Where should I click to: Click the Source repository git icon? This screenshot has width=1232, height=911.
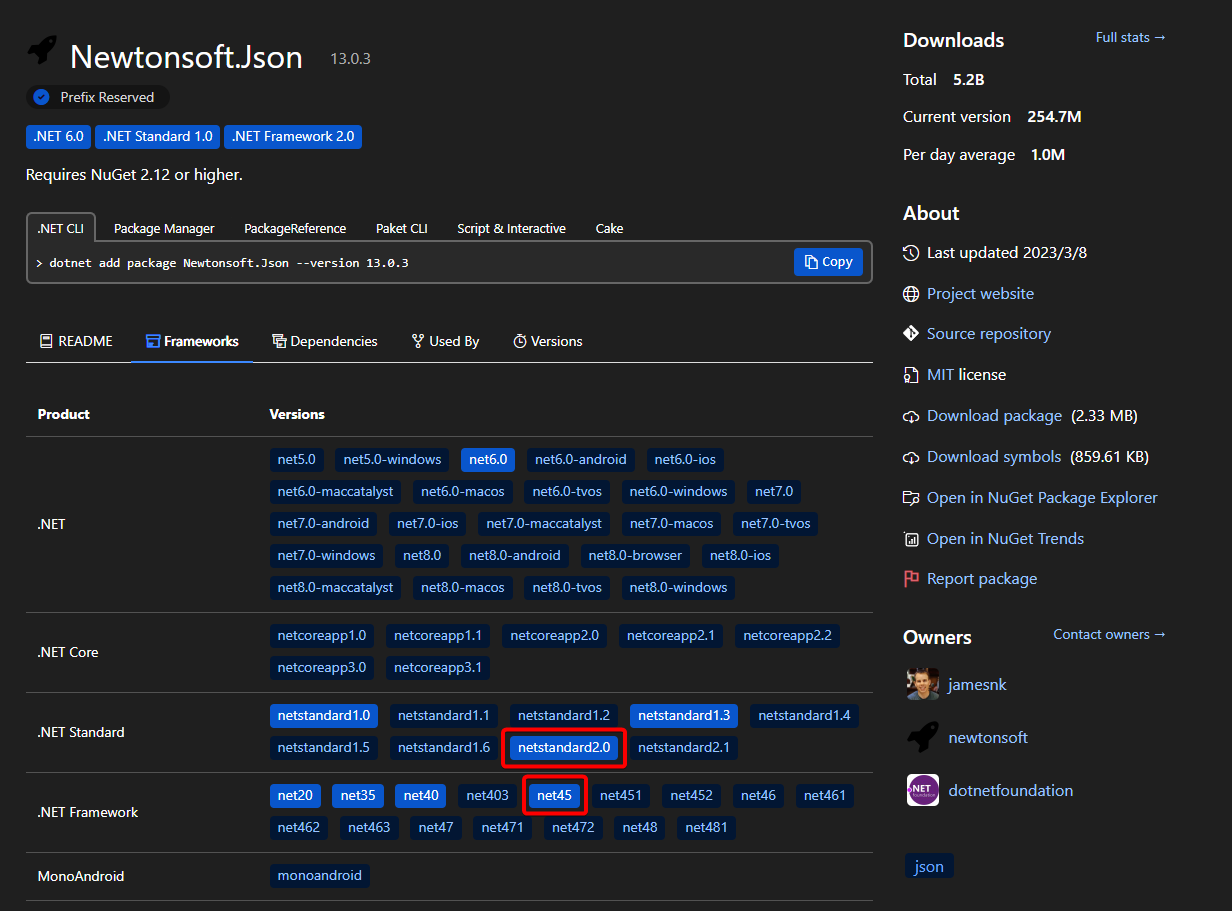[x=910, y=334]
